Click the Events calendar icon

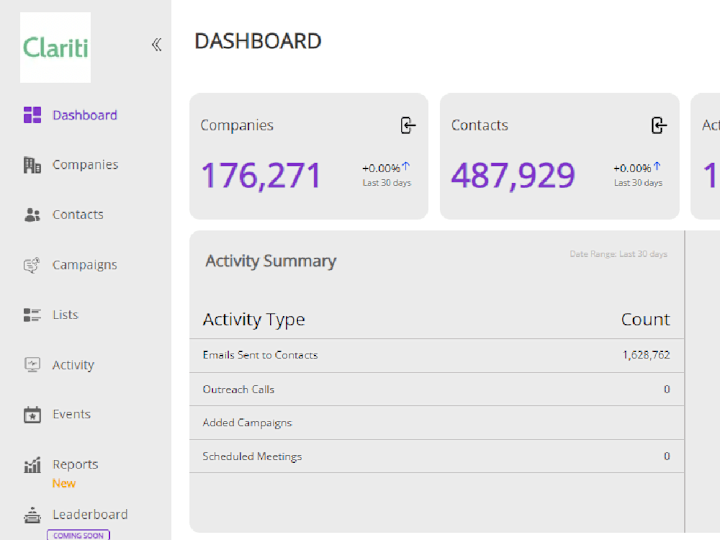(x=32, y=415)
